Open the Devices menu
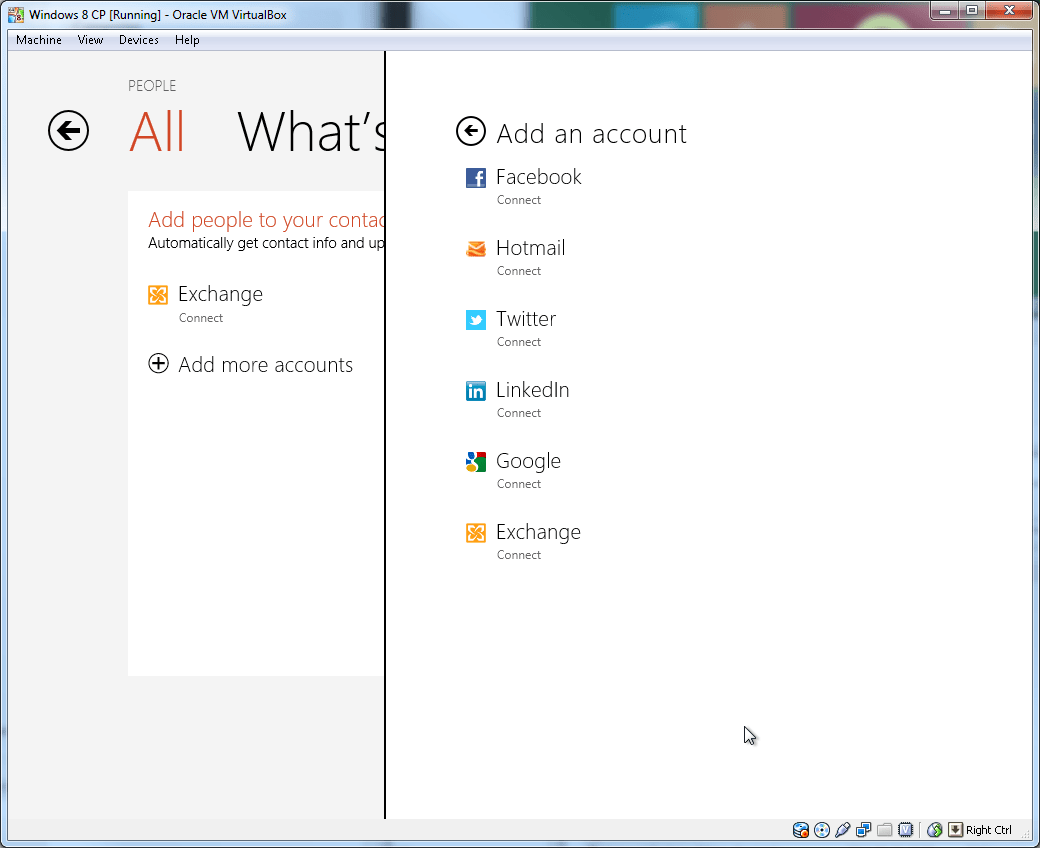The image size is (1040, 848). click(x=139, y=40)
